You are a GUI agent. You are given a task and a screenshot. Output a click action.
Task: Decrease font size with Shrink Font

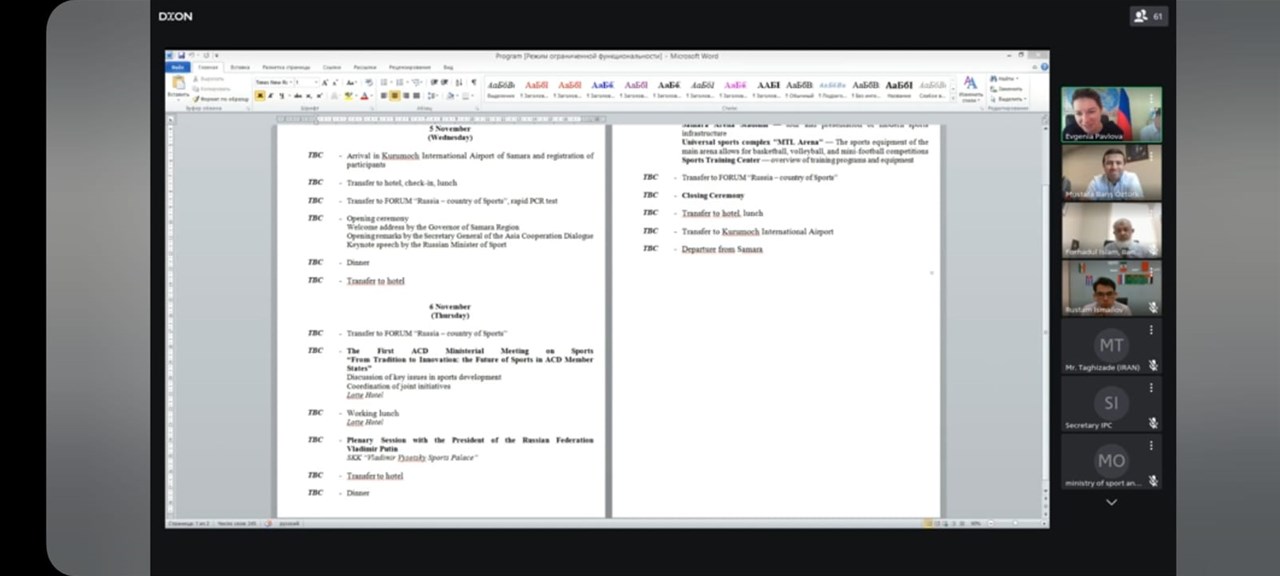tap(334, 82)
